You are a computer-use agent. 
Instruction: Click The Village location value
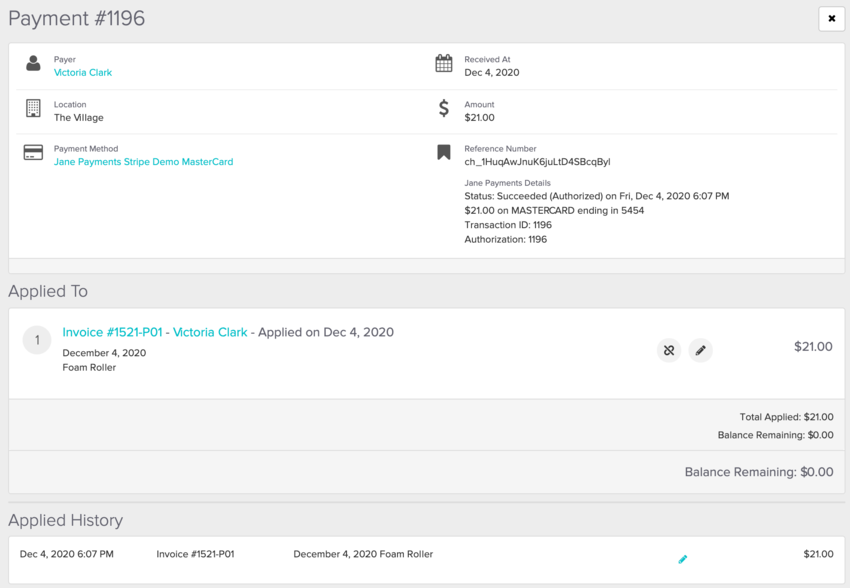coord(79,118)
